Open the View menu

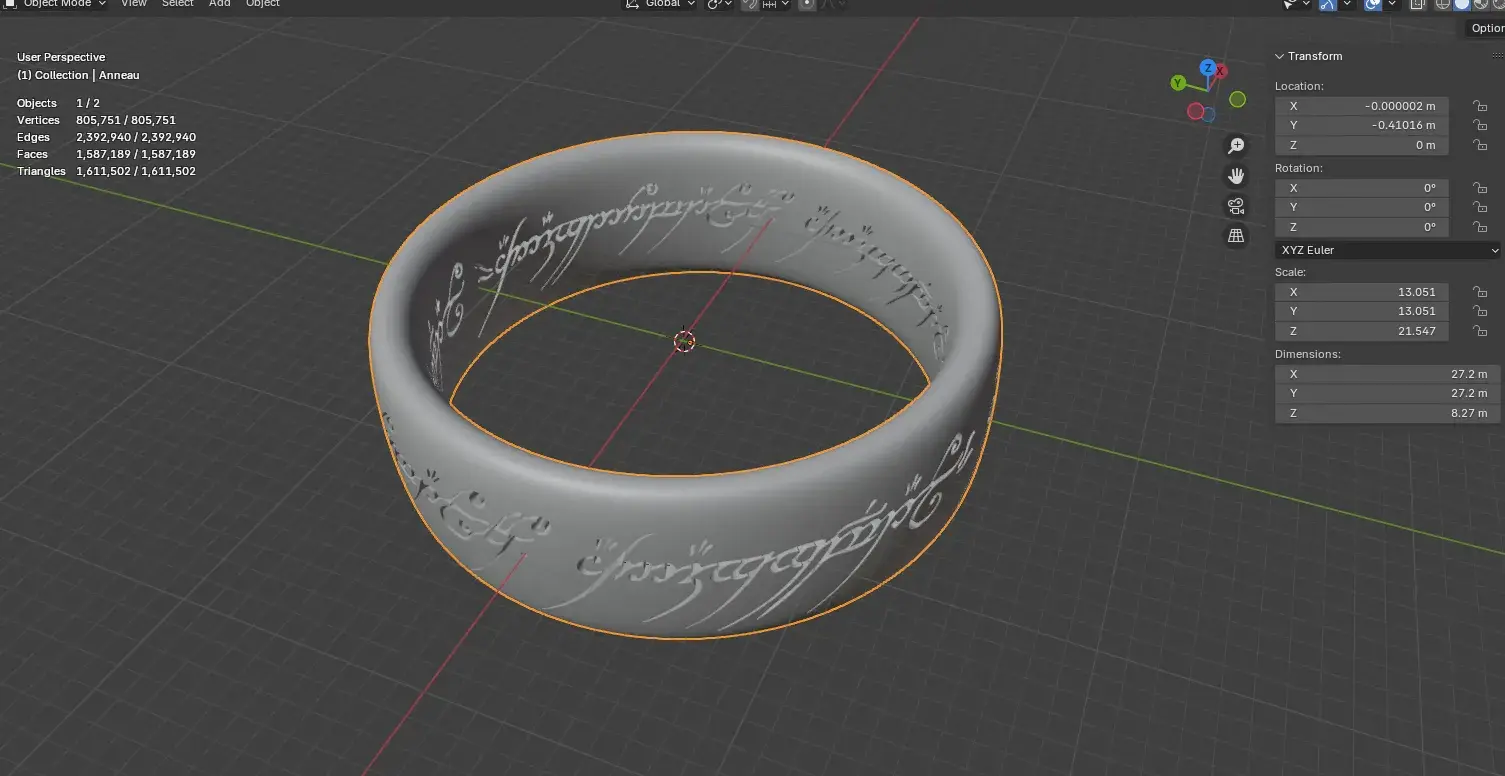[x=133, y=4]
